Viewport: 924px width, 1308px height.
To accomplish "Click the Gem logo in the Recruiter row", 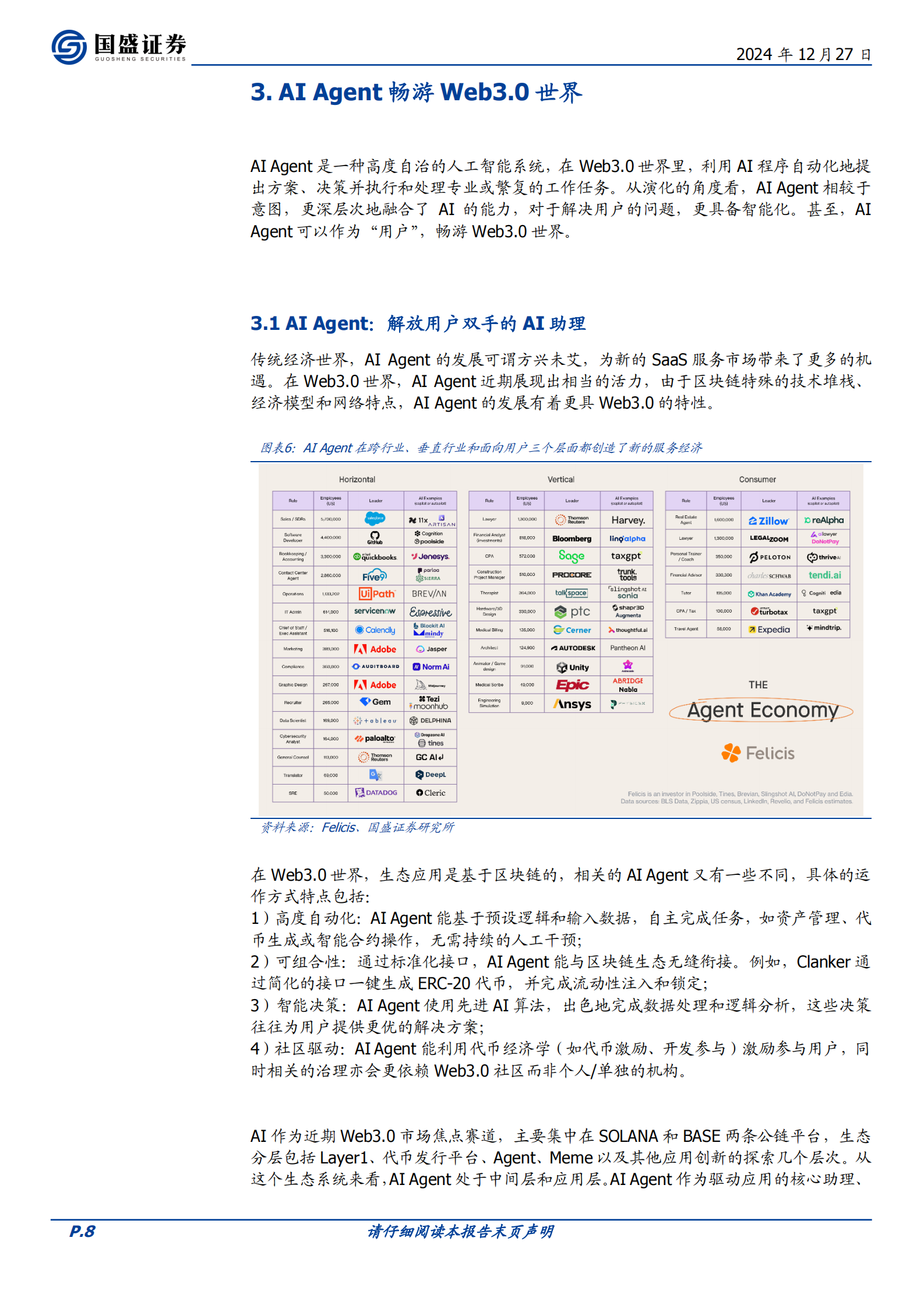I will point(375,702).
